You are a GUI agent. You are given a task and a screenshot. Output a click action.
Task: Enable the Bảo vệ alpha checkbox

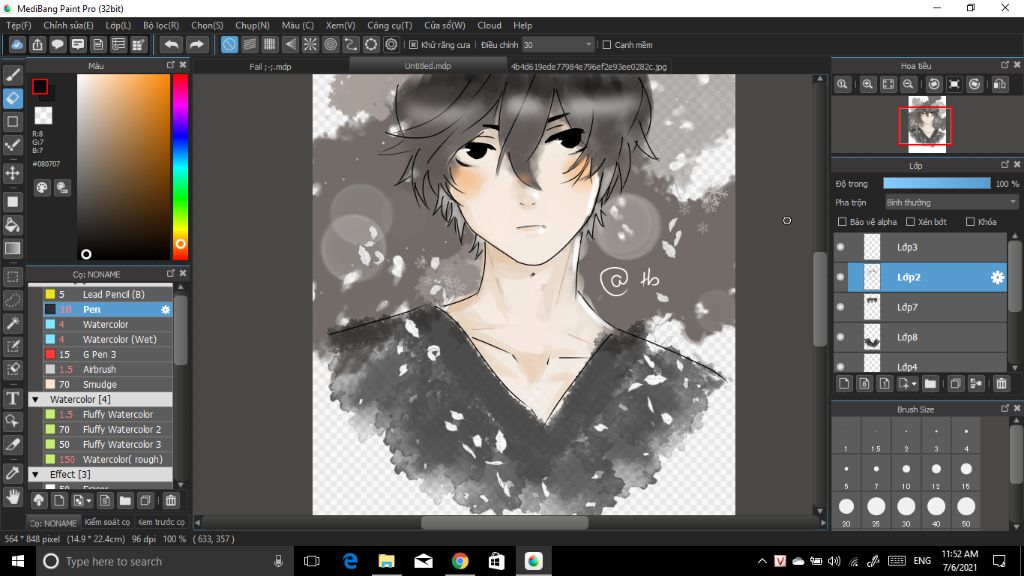842,222
